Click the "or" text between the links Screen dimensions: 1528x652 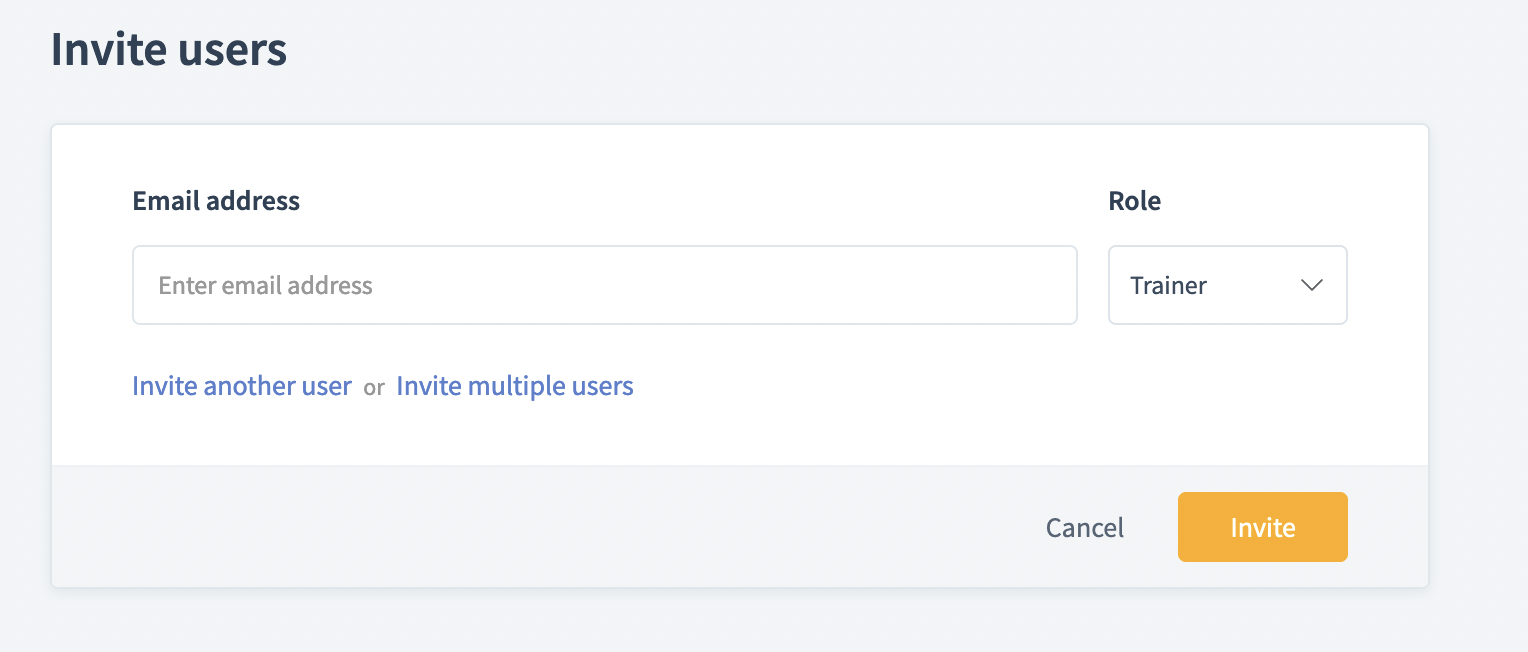(x=374, y=388)
